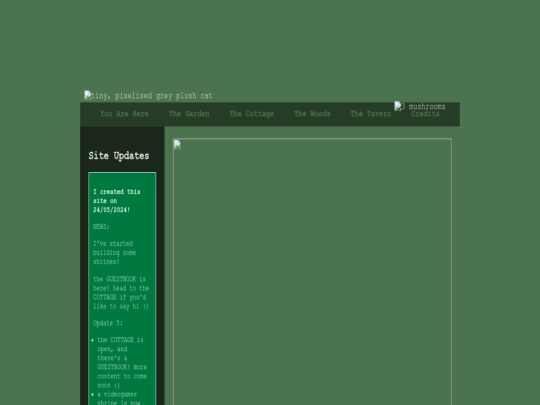Visit The Cottage page
The height and width of the screenshot is (405, 540).
pos(252,114)
